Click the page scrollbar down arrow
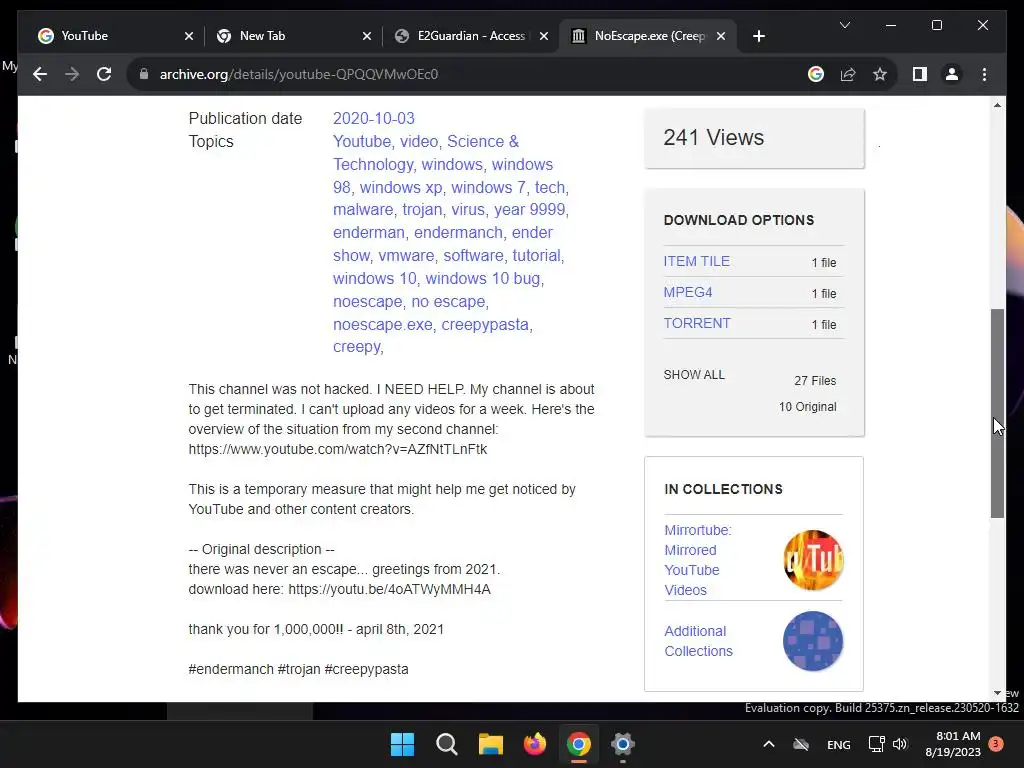The image size is (1024, 768). click(x=997, y=694)
